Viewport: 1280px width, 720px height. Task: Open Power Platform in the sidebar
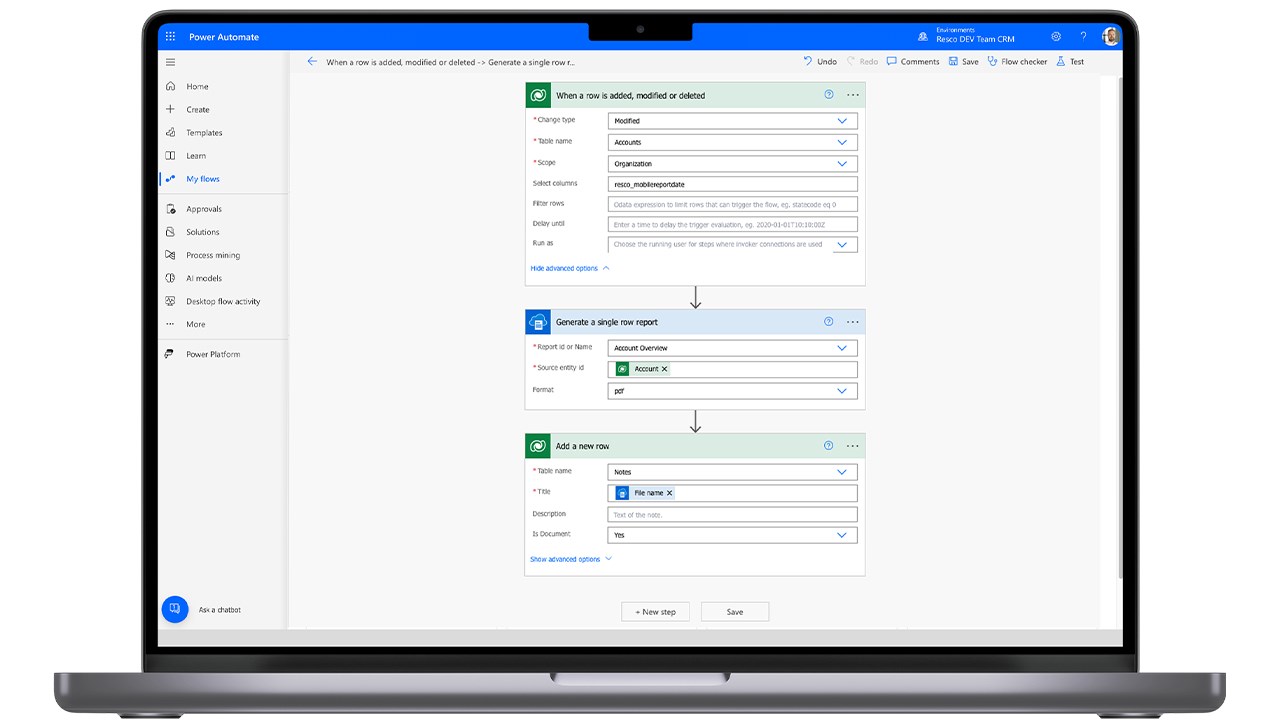click(x=213, y=354)
